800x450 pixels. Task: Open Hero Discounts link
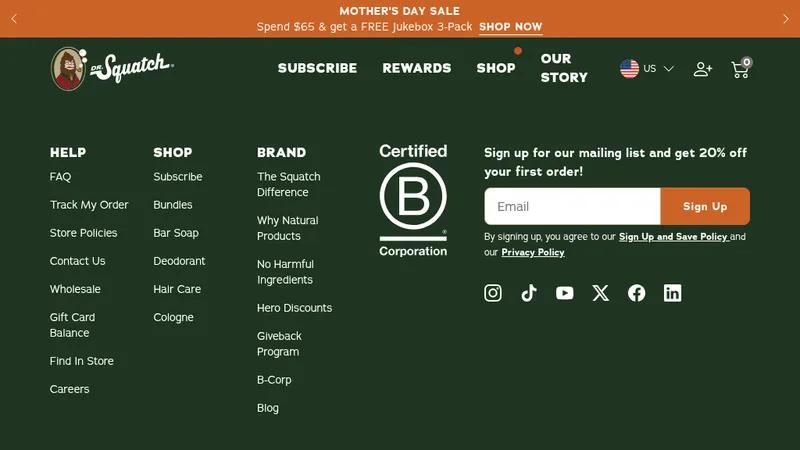tap(294, 308)
